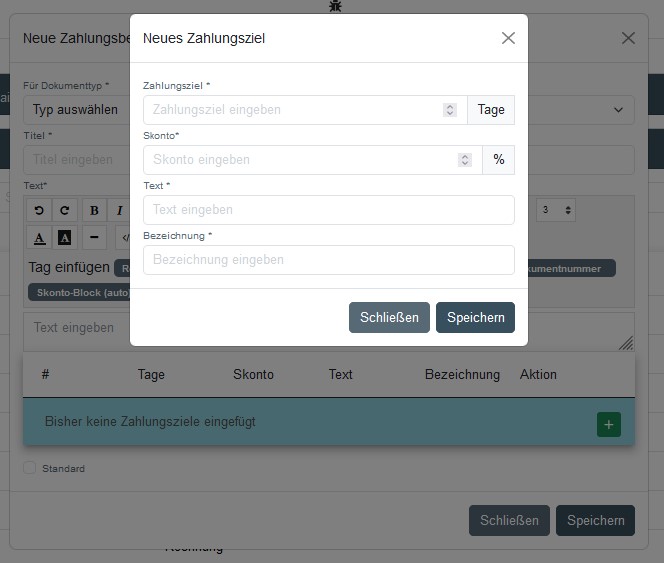Screen dimensions: 664x563
Task: Close the Neues Zahlungsziel dialog with X
Action: tap(508, 38)
